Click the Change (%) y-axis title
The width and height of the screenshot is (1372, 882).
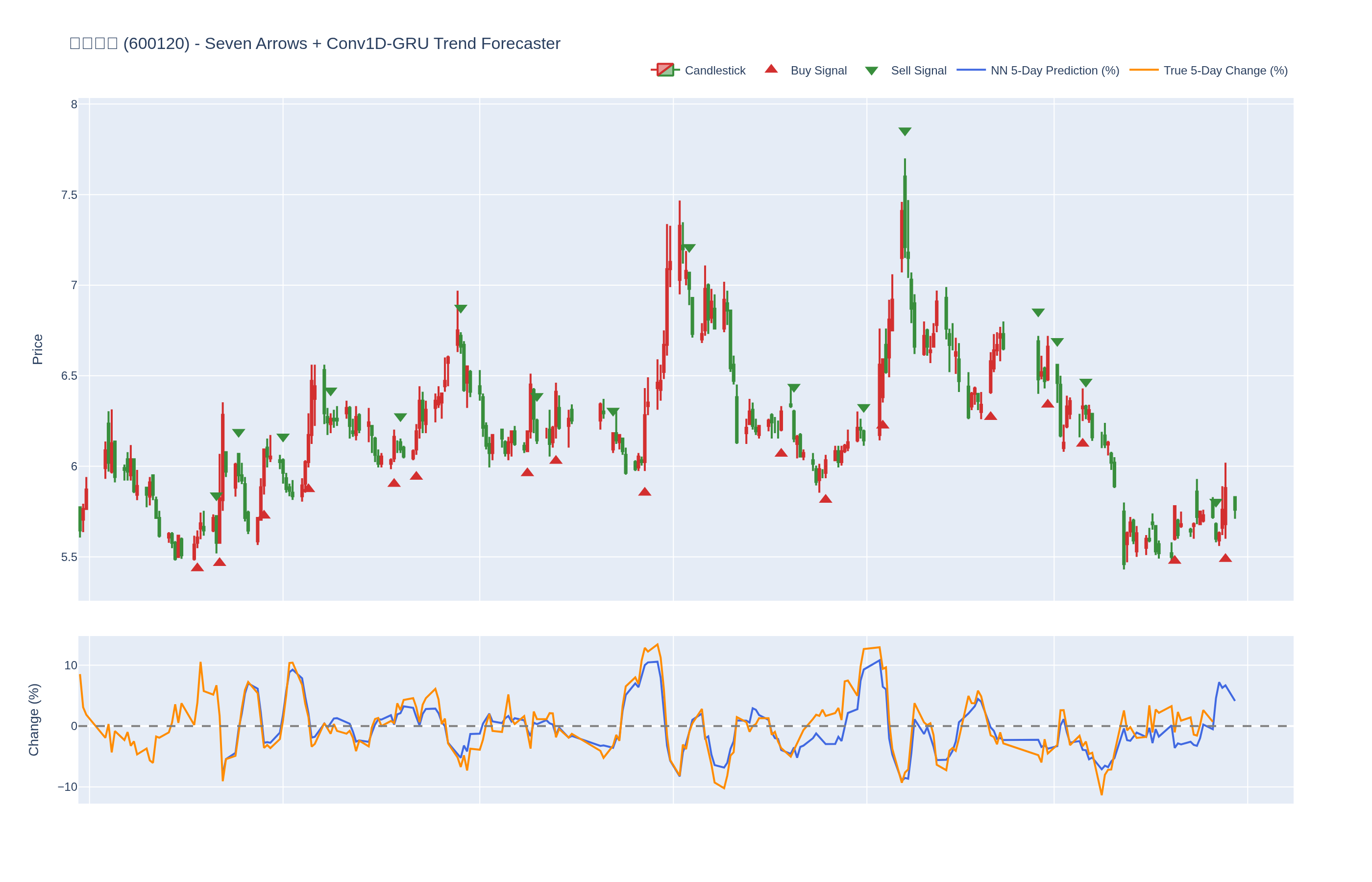point(34,719)
